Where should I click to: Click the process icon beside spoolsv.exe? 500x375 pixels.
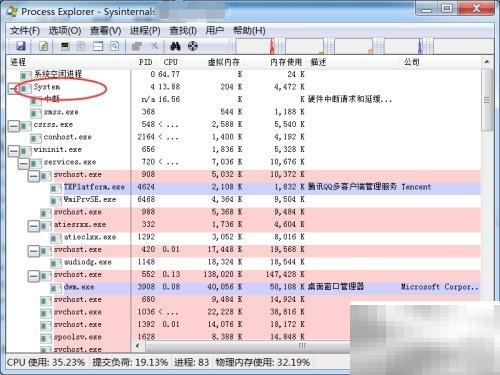click(x=46, y=338)
